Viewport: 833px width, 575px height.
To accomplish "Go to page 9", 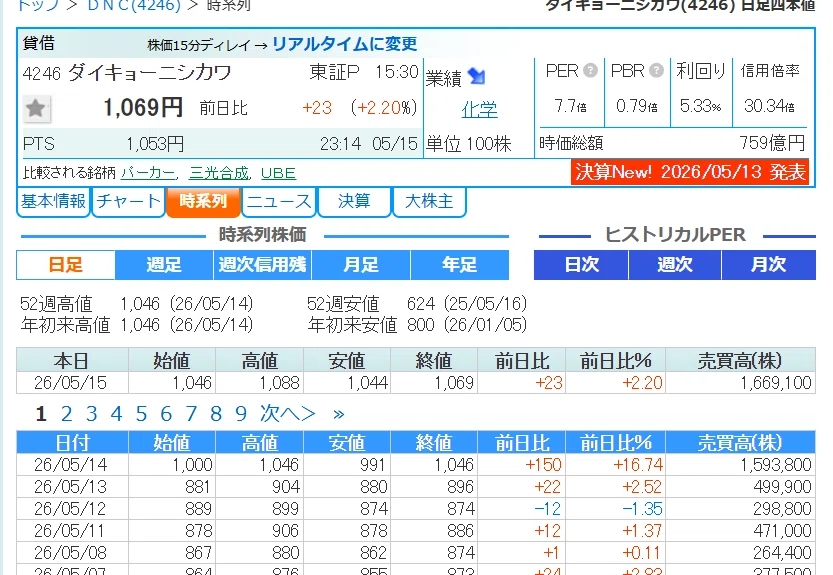I will (241, 413).
